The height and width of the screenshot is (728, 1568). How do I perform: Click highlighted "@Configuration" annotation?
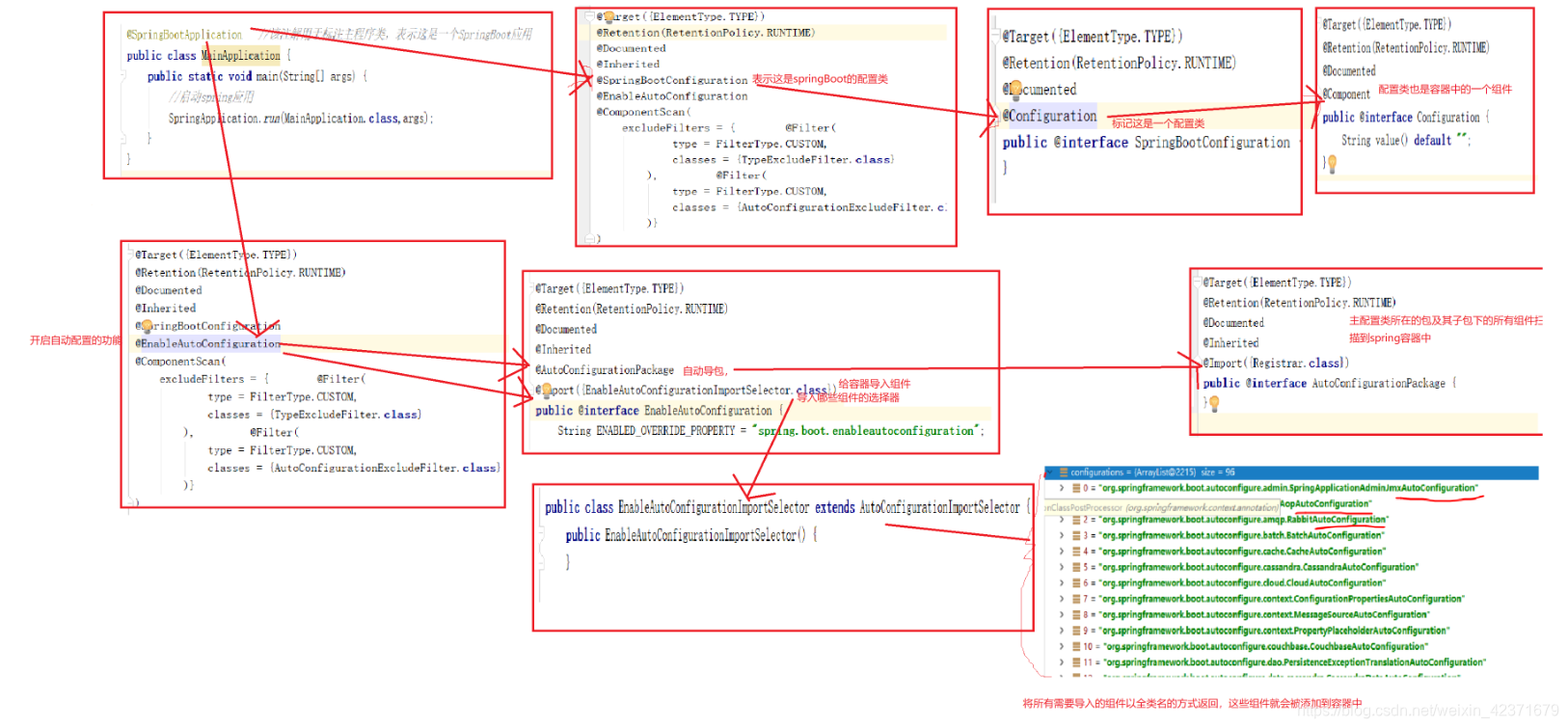(1050, 116)
